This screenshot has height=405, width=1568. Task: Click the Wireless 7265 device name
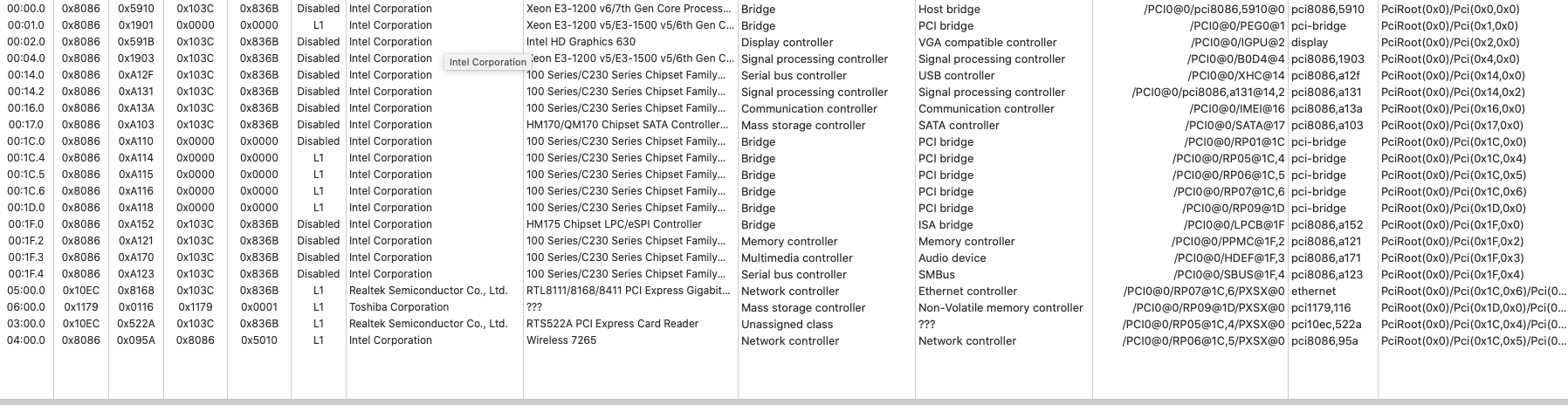(x=561, y=340)
